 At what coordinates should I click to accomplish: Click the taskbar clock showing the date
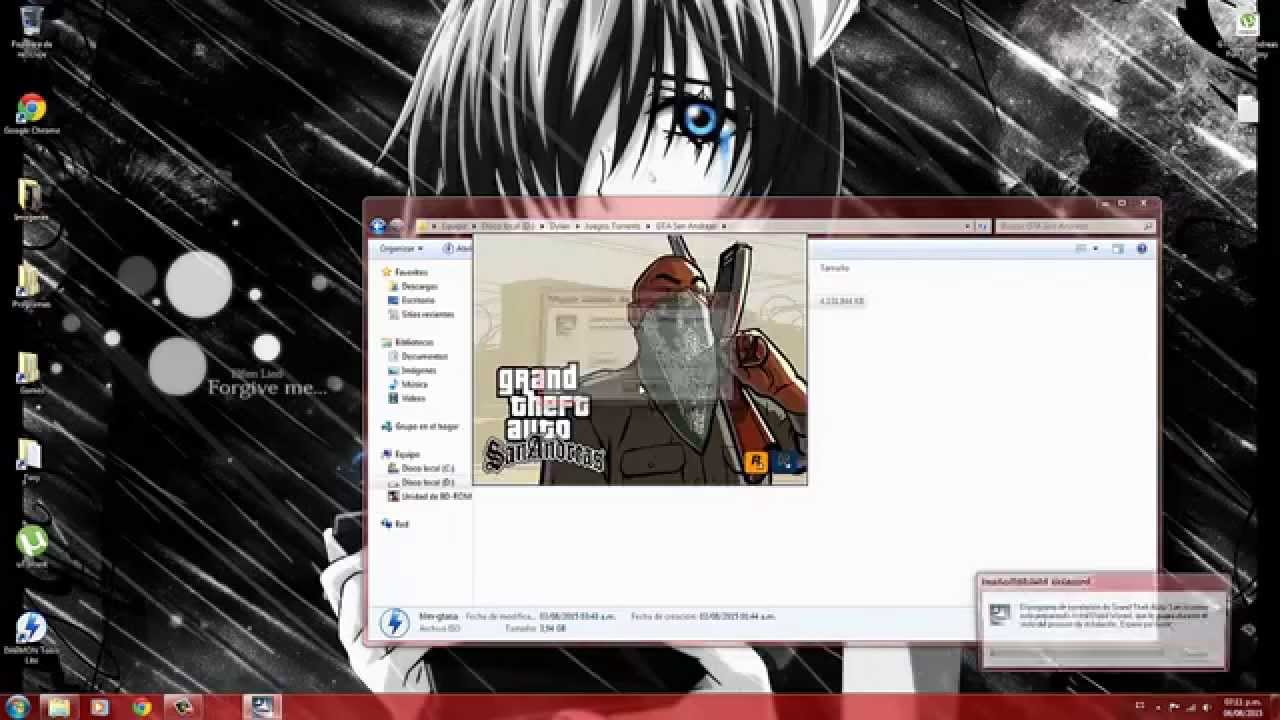pyautogui.click(x=1245, y=707)
